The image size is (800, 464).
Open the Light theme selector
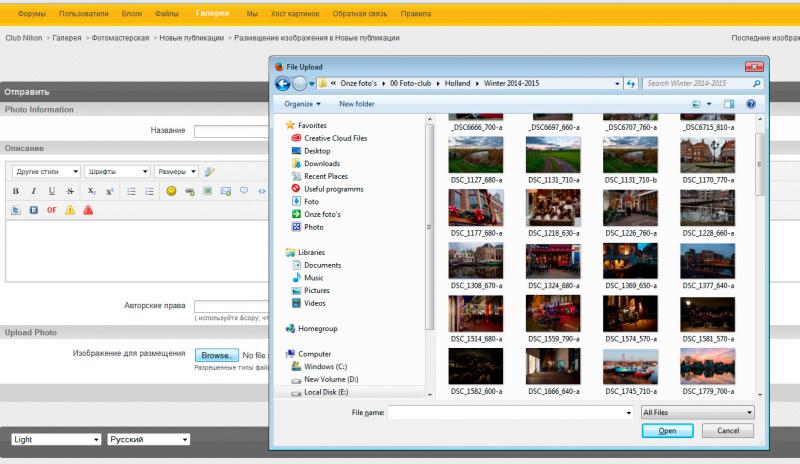tap(56, 439)
